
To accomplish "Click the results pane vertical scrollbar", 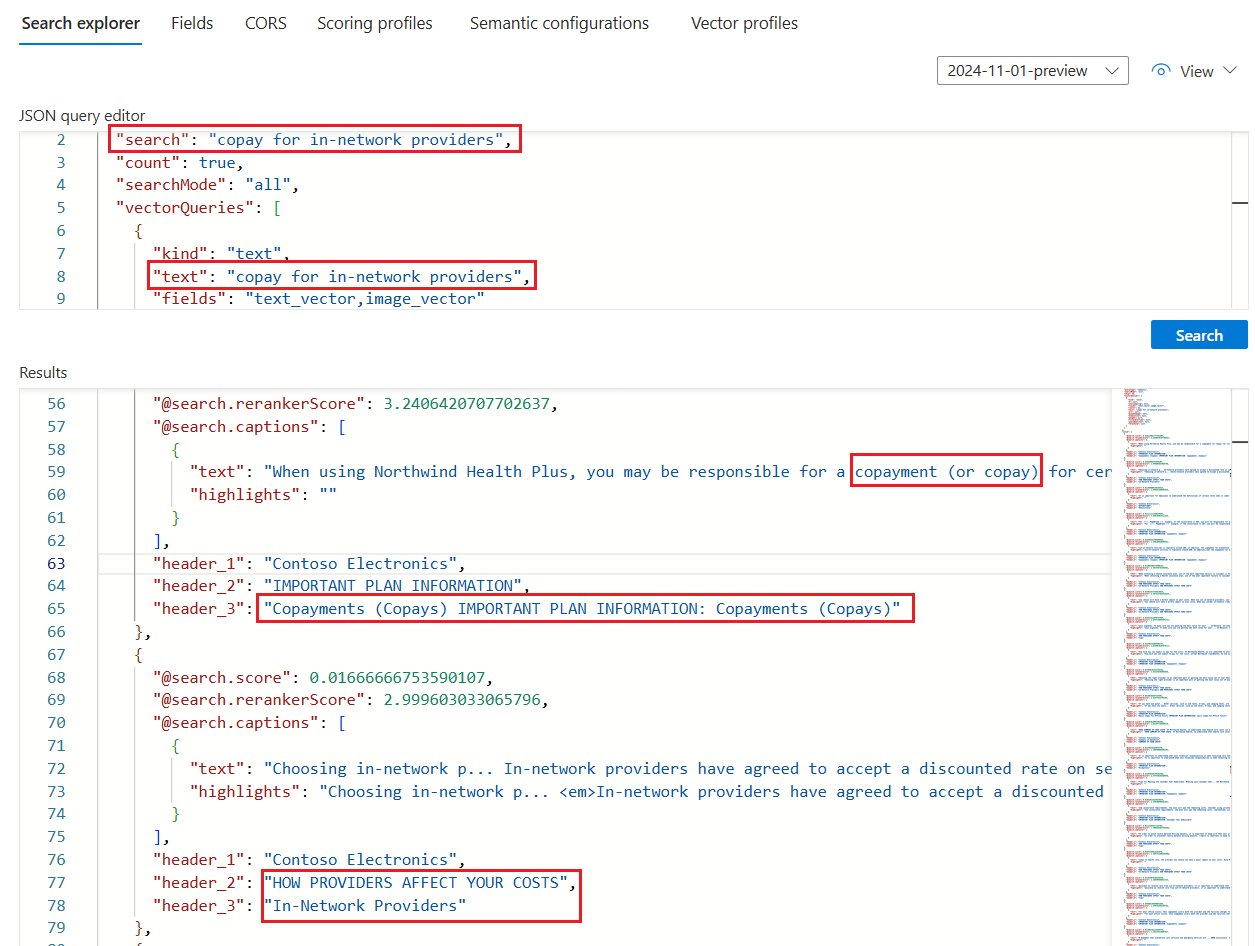I will point(1240,667).
